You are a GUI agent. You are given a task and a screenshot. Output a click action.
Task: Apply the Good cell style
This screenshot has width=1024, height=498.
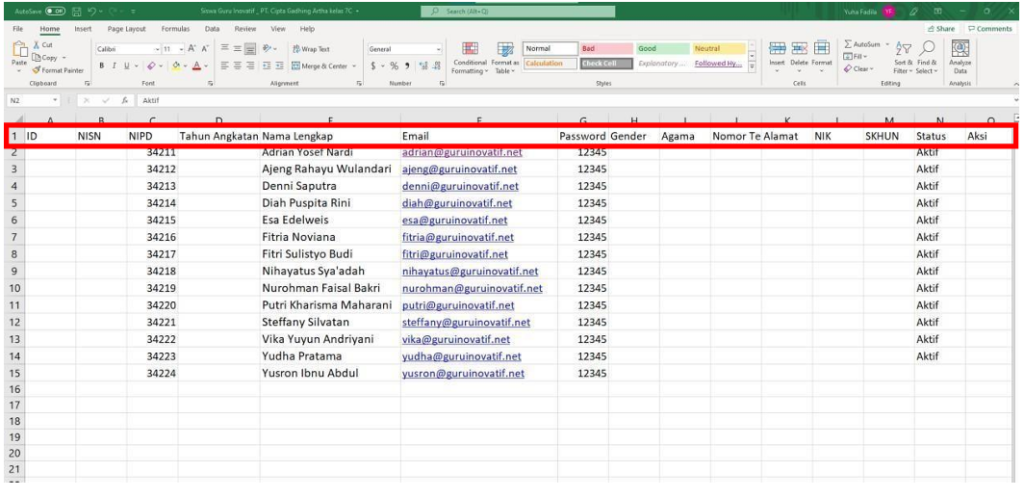click(662, 49)
